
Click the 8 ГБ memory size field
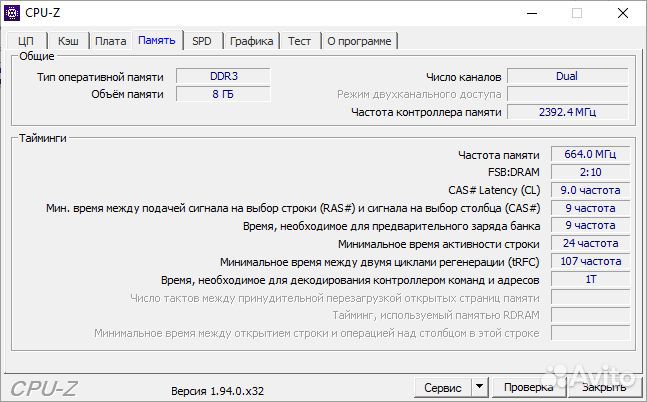[x=223, y=94]
